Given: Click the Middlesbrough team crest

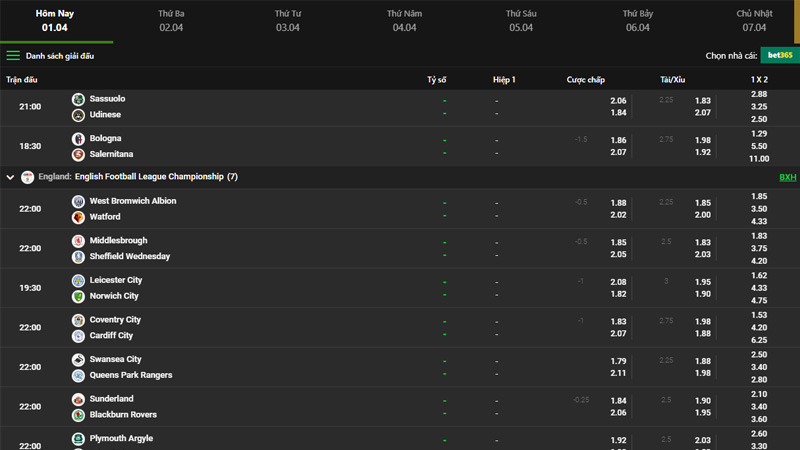Looking at the screenshot, I should click(x=78, y=241).
